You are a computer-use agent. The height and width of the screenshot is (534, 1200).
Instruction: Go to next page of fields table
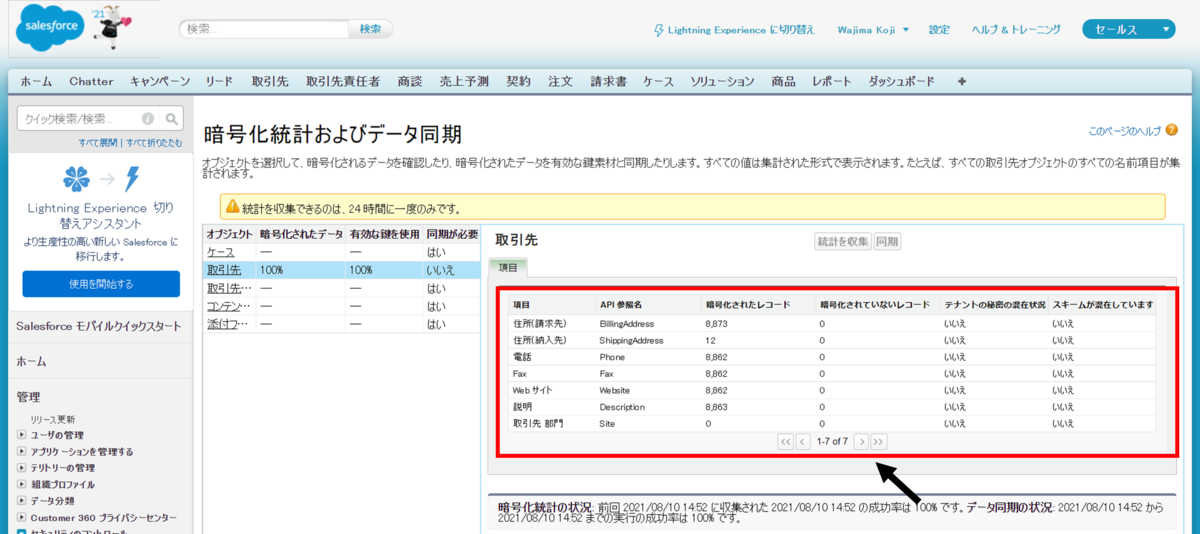point(860,441)
